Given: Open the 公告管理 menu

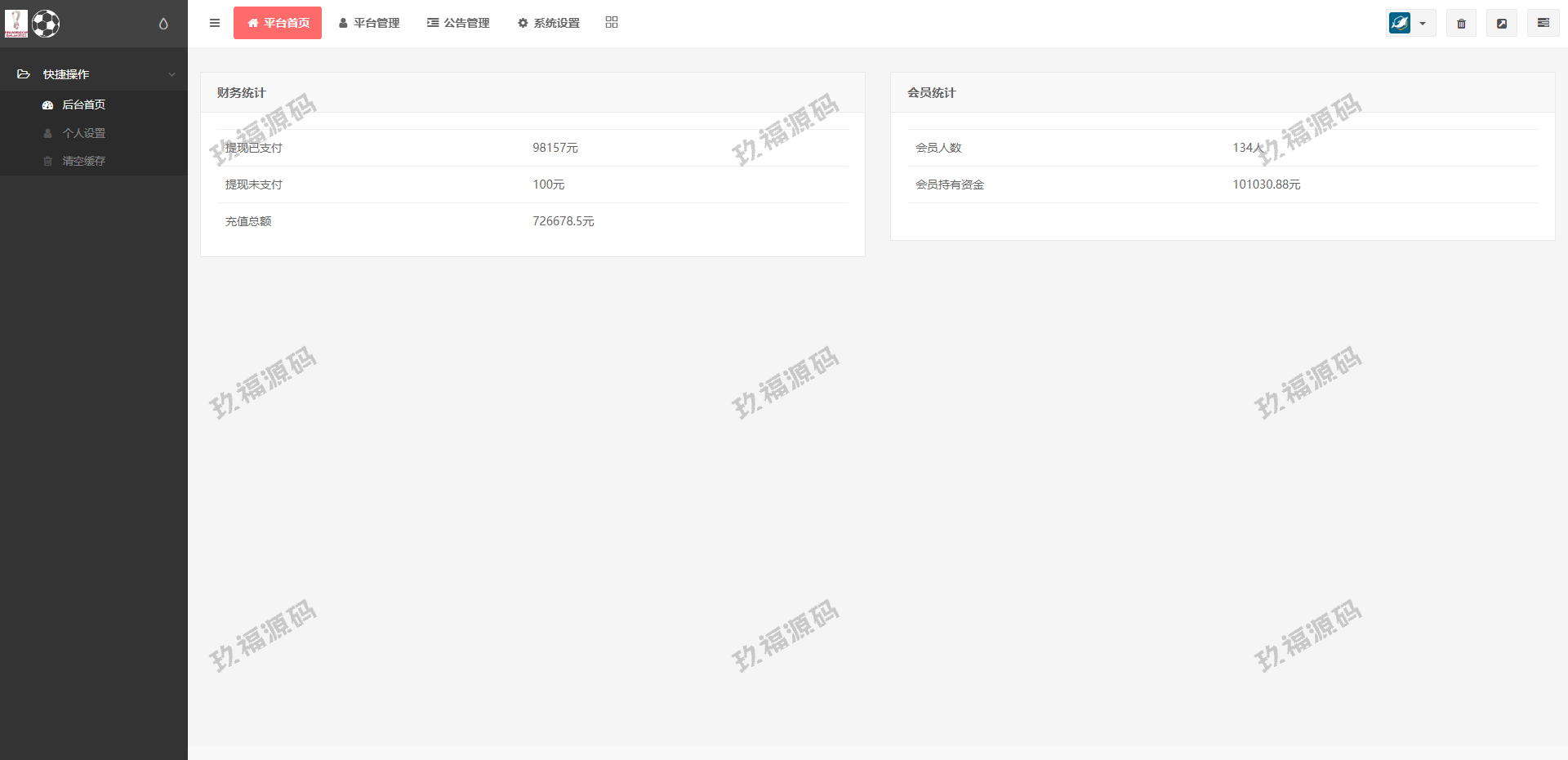Looking at the screenshot, I should (x=458, y=23).
